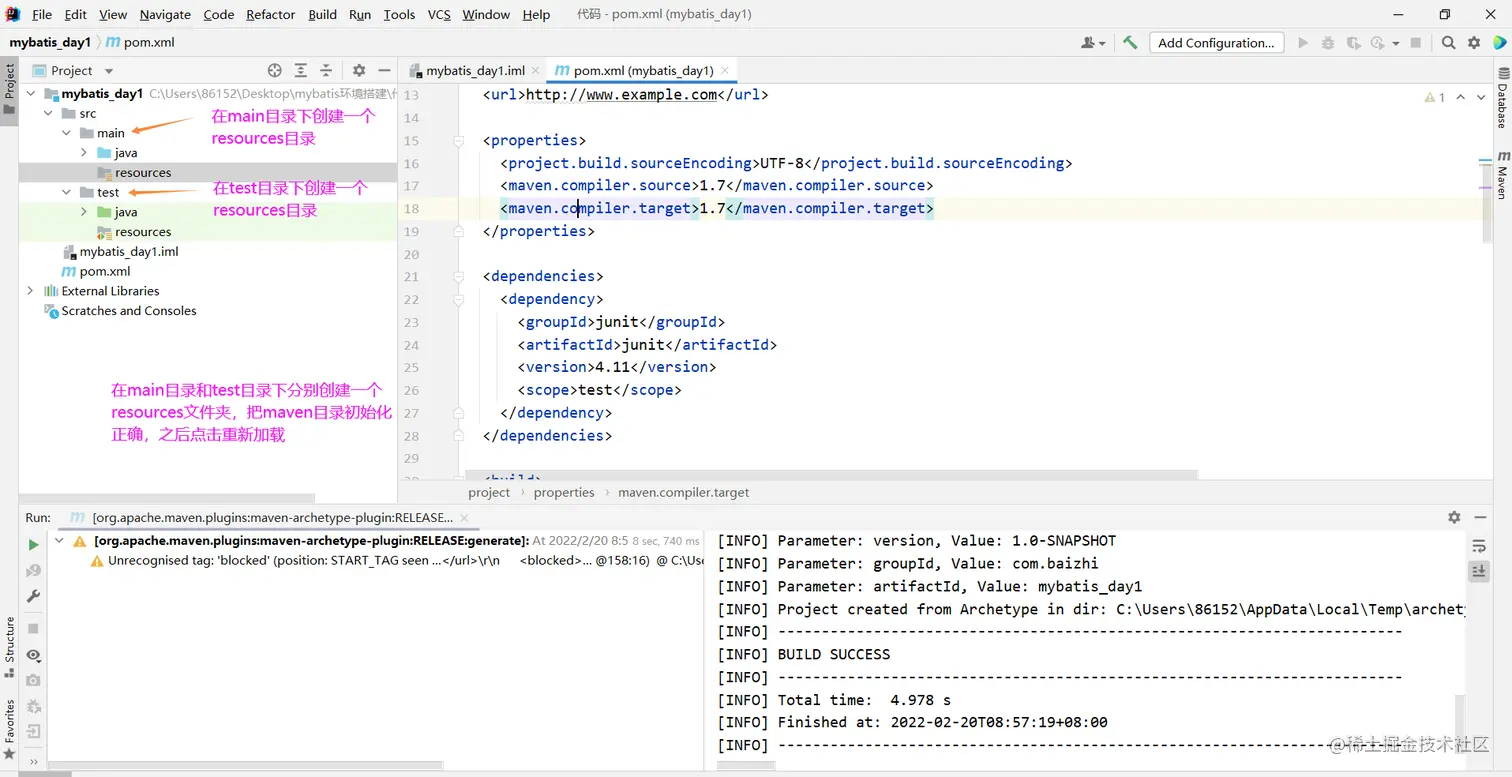The height and width of the screenshot is (777, 1512).
Task: Collapse the test folder node
Action: pyautogui.click(x=66, y=192)
